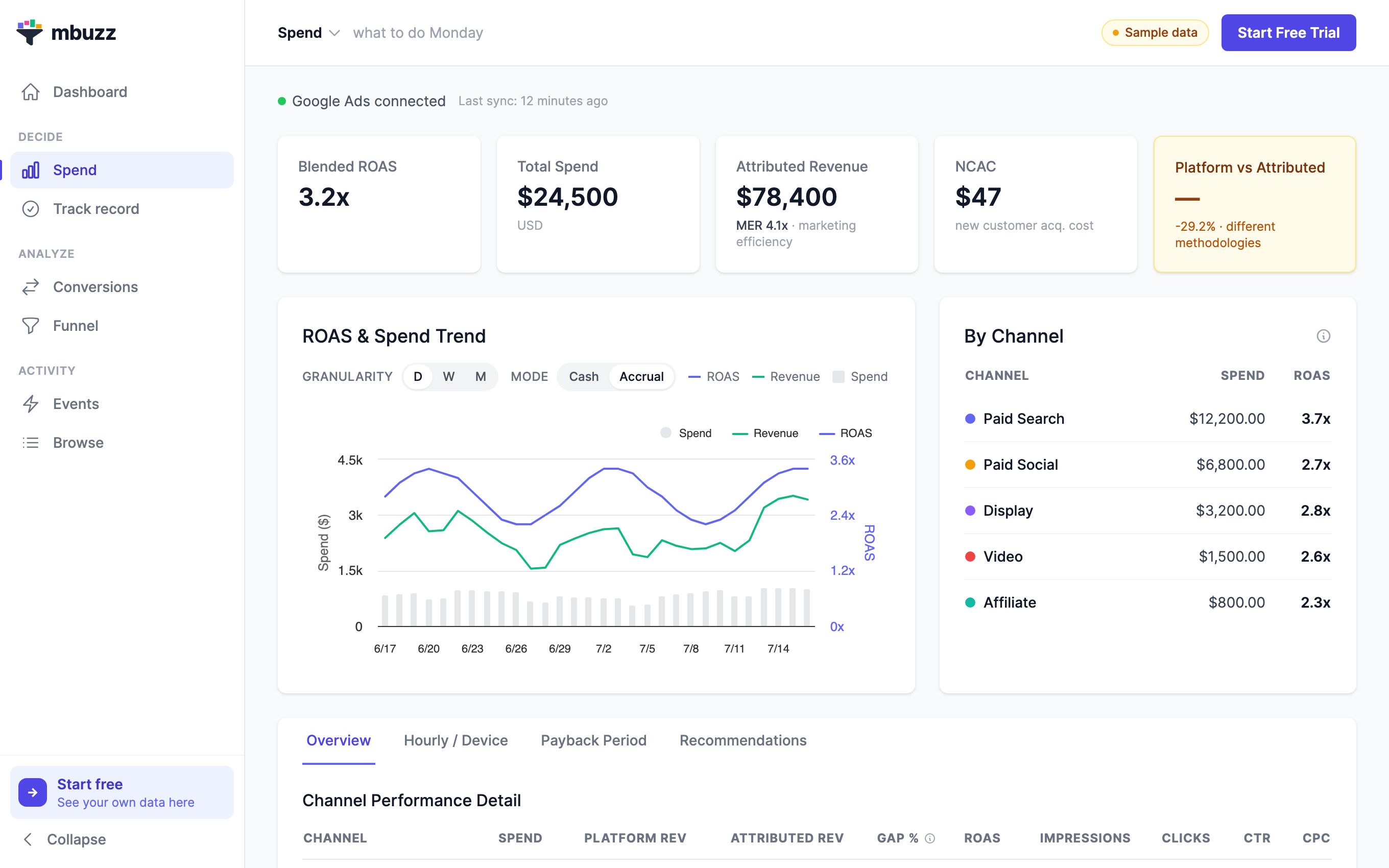Sort by PLATFORM REV column header

635,838
